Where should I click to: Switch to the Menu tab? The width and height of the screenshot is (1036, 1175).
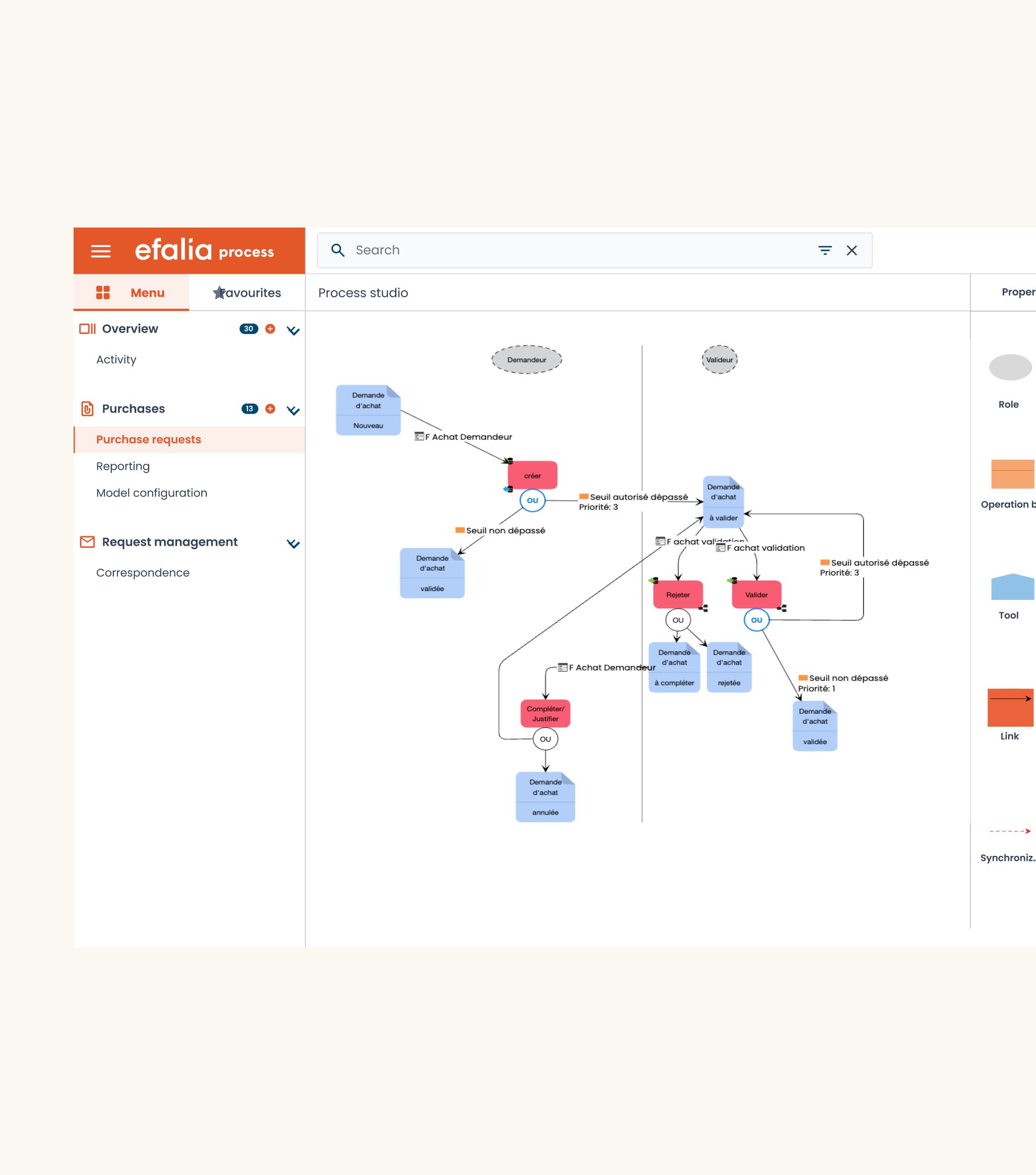point(132,293)
